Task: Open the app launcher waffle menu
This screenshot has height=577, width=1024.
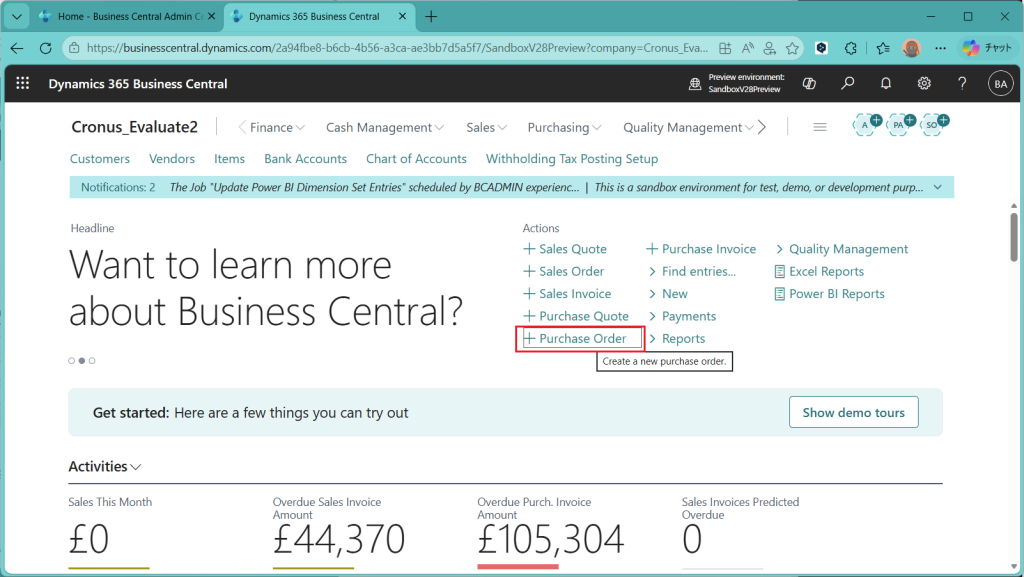Action: coord(23,84)
